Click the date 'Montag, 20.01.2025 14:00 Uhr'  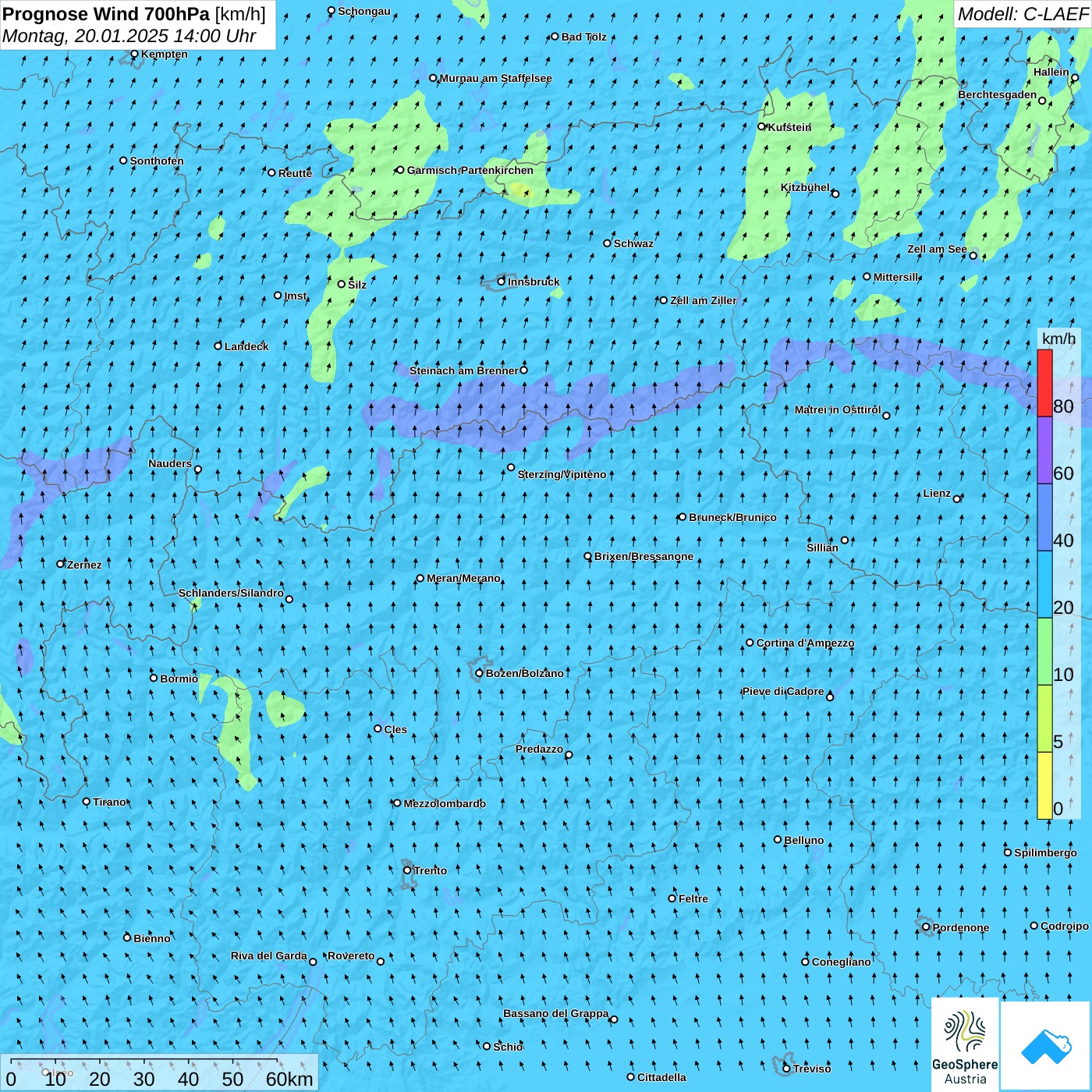coord(129,36)
